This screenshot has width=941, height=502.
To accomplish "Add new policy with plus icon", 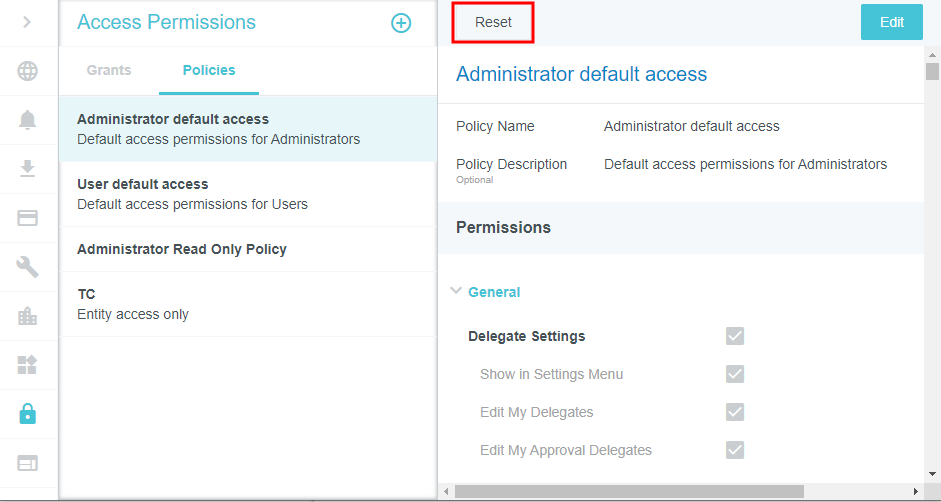I will click(x=401, y=23).
